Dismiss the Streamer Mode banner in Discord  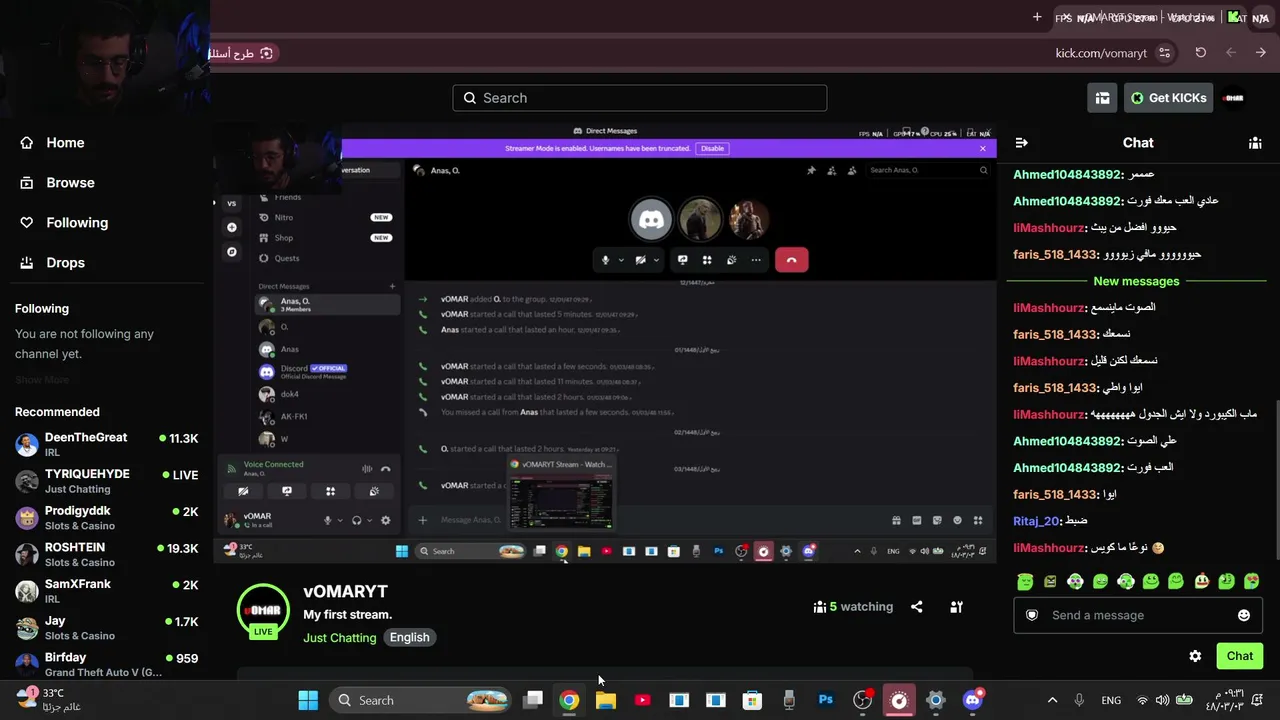[x=982, y=148]
